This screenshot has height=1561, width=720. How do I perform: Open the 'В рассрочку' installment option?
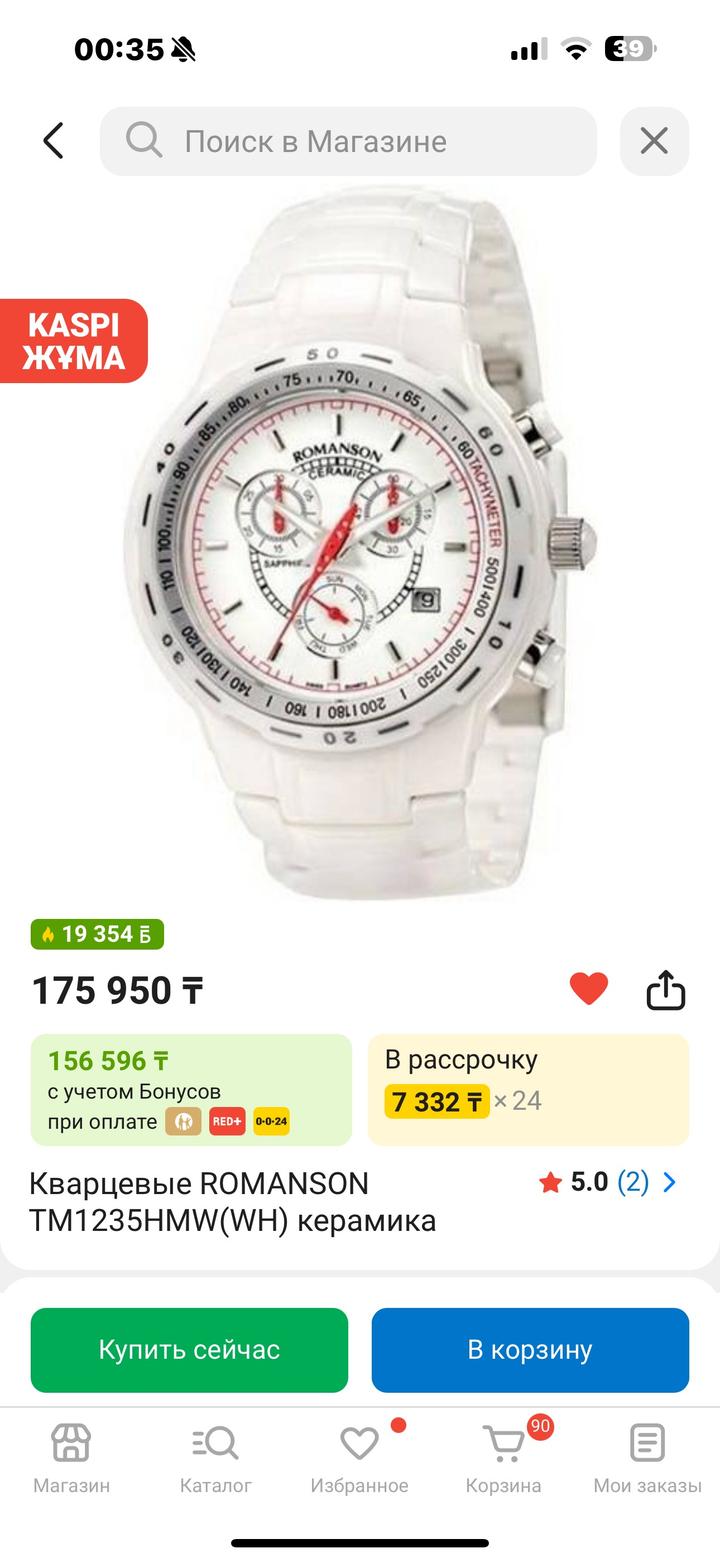click(528, 1089)
